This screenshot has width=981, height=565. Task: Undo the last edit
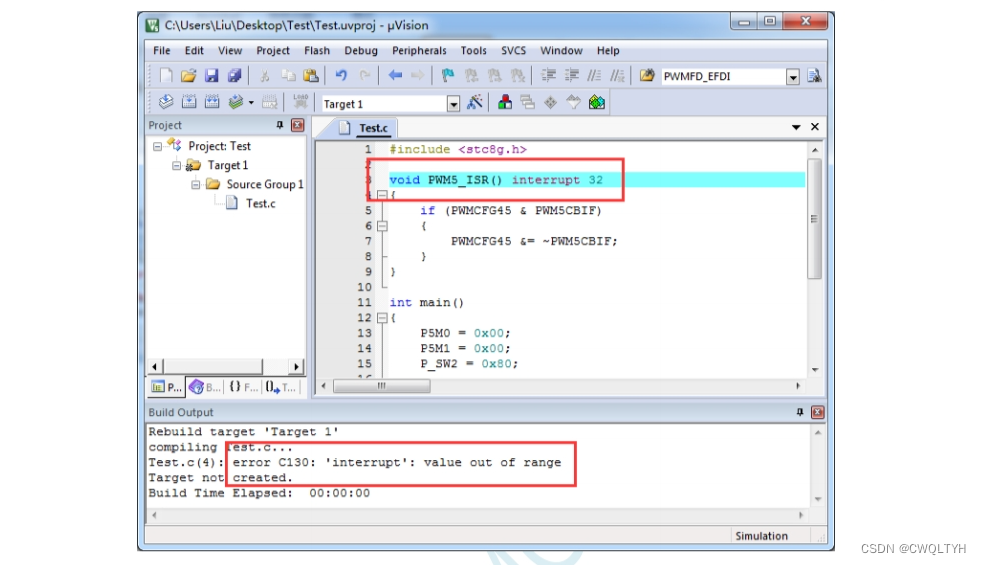coord(341,76)
